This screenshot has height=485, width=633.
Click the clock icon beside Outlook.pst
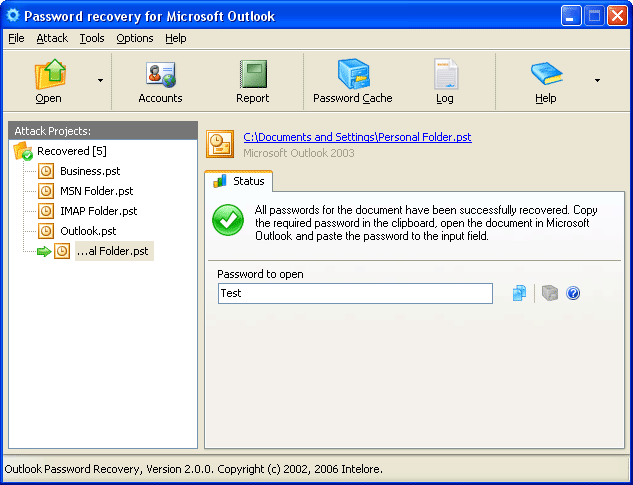pyautogui.click(x=46, y=231)
